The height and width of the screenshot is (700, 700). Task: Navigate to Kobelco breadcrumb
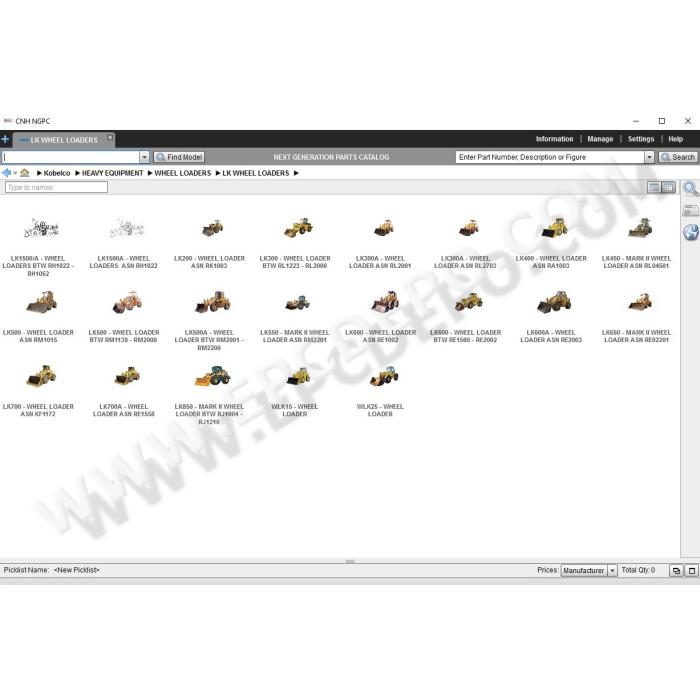57,173
